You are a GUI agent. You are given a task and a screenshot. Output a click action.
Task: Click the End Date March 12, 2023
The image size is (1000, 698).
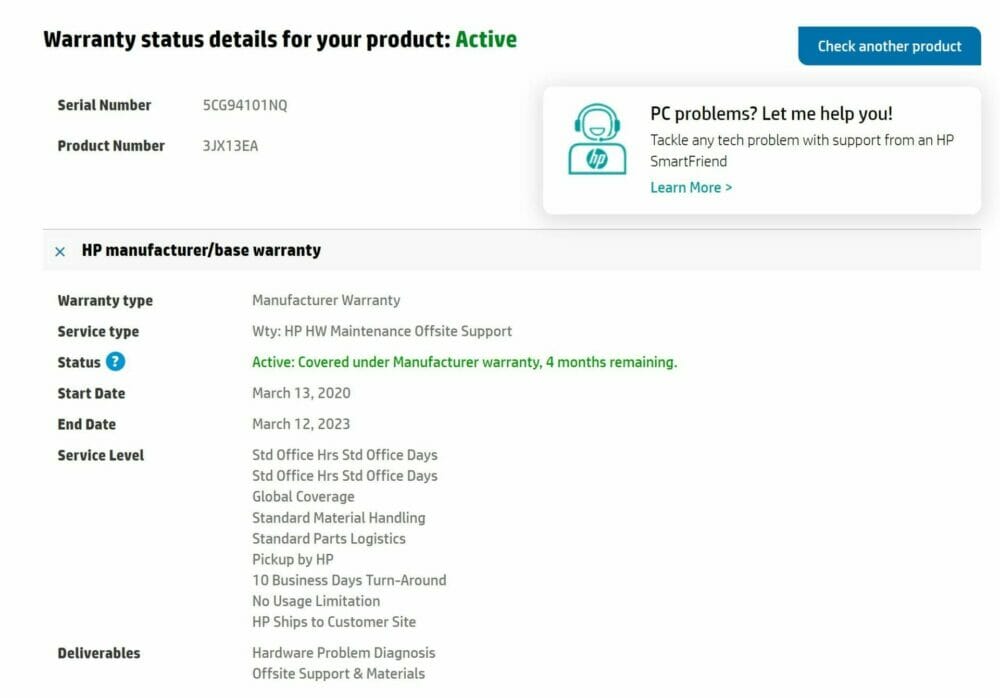point(301,424)
